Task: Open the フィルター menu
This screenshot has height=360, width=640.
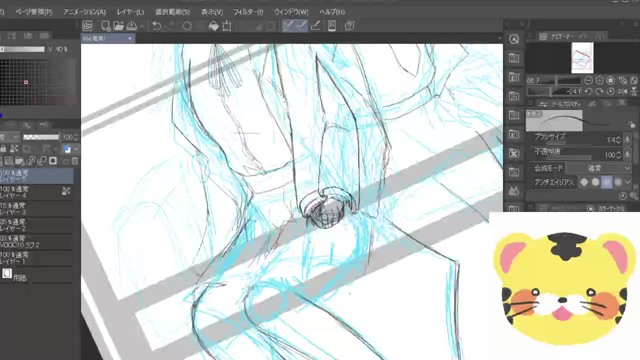Action: [x=248, y=12]
